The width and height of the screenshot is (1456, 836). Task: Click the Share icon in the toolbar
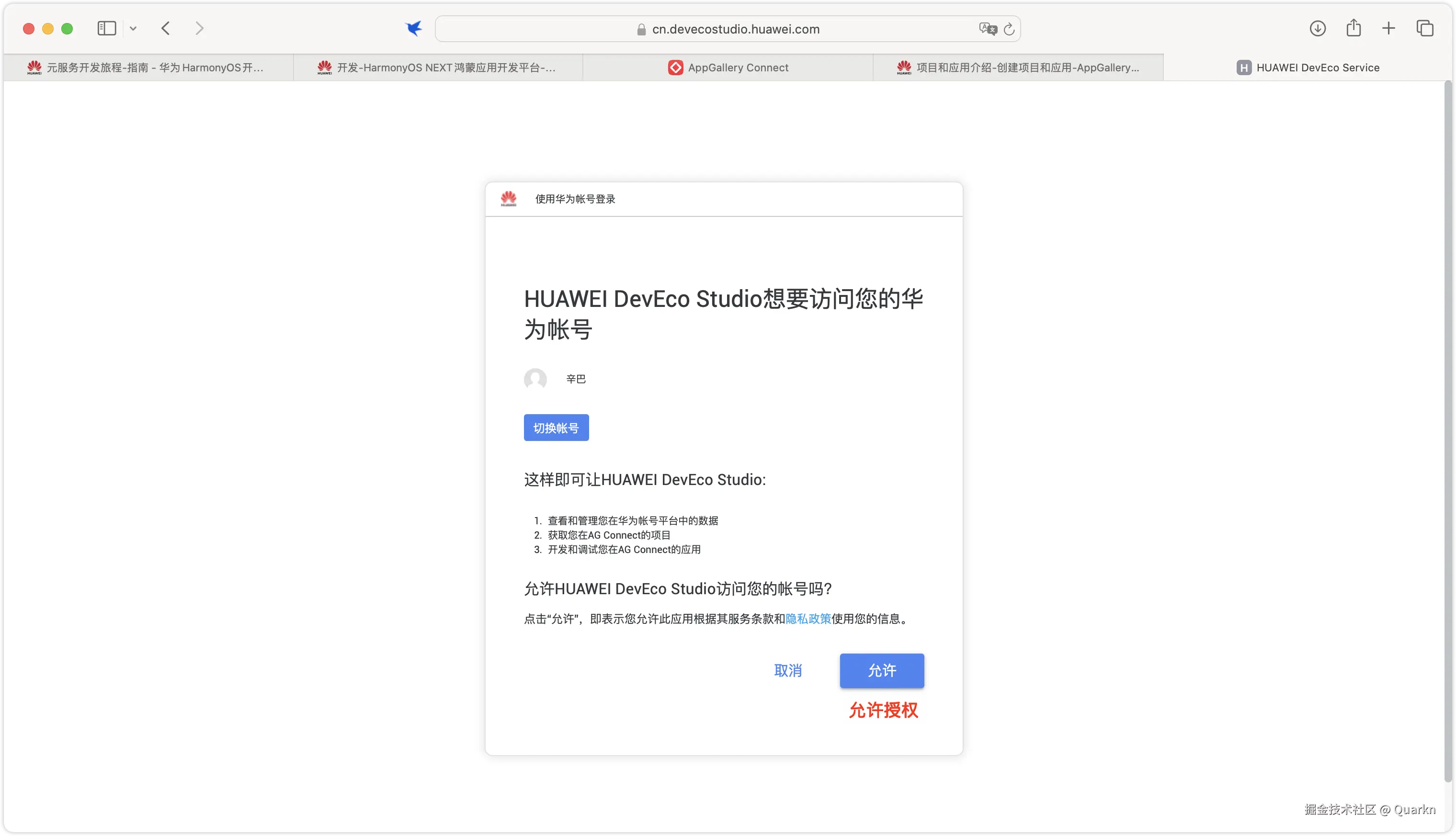1354,28
